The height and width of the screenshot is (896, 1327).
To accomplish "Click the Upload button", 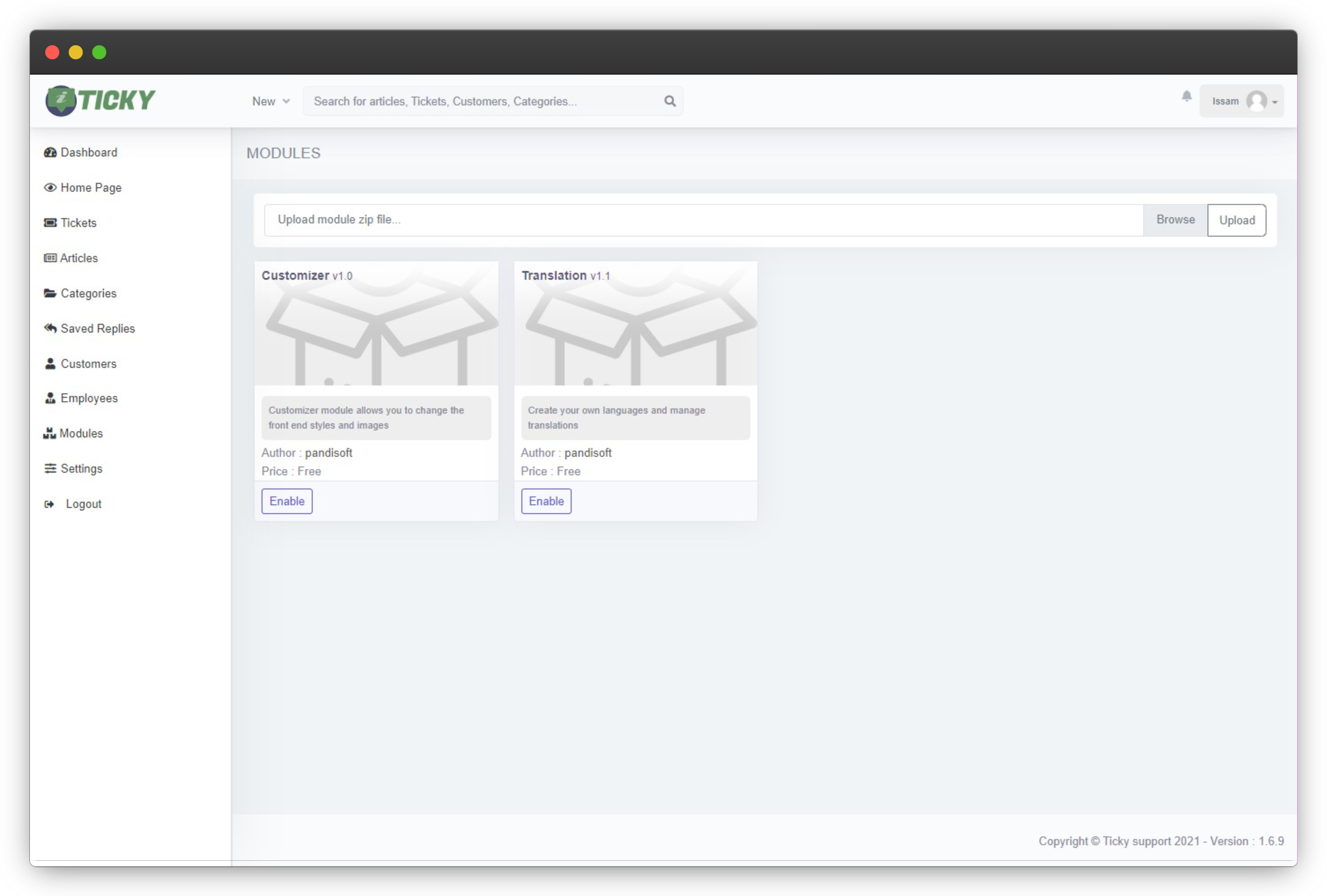I will pyautogui.click(x=1237, y=220).
